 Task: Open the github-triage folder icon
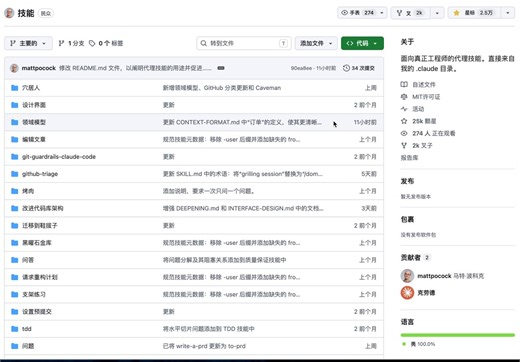[x=15, y=174]
